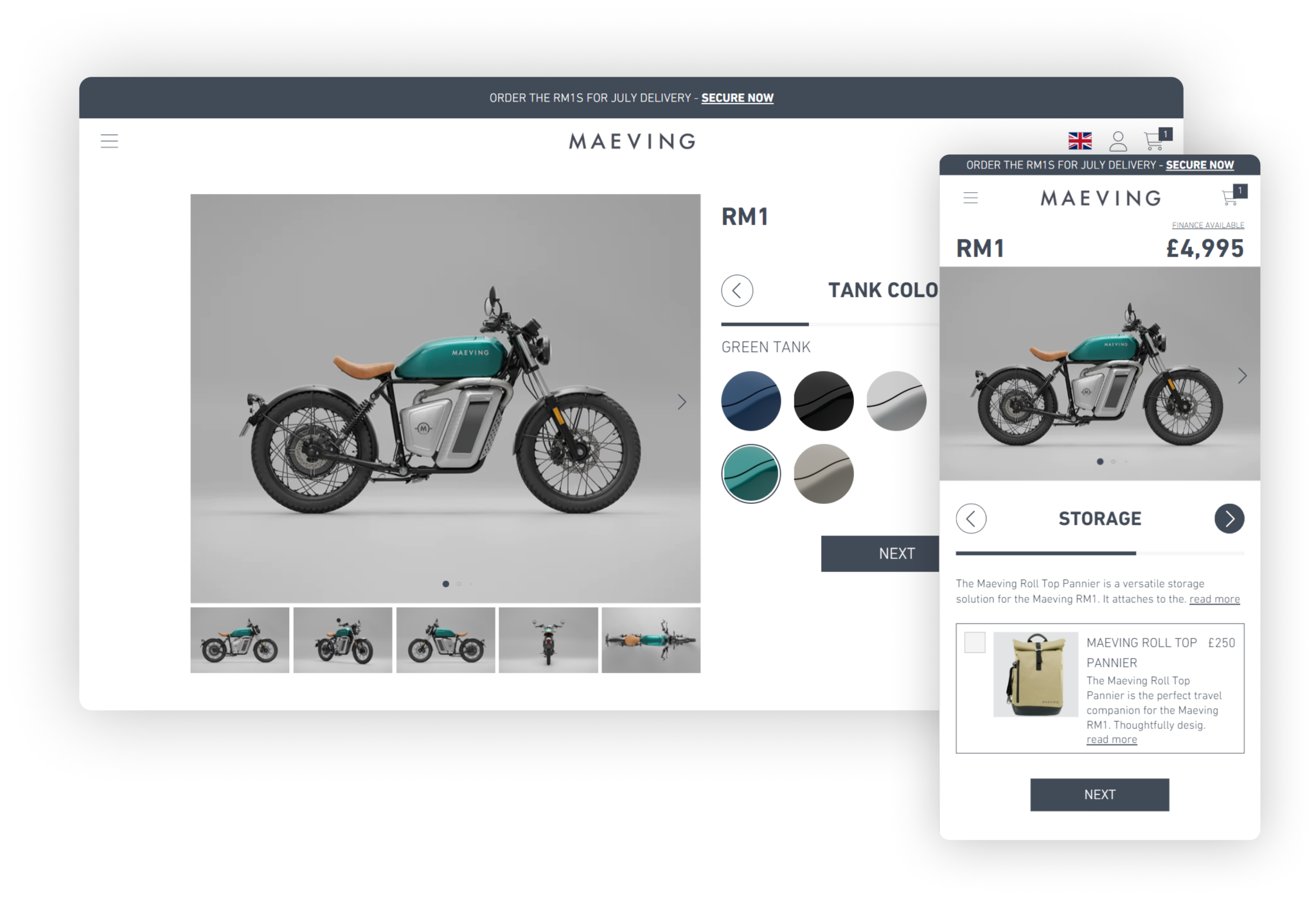The image size is (1316, 898).
Task: Expand read more in storage description
Action: (1214, 599)
